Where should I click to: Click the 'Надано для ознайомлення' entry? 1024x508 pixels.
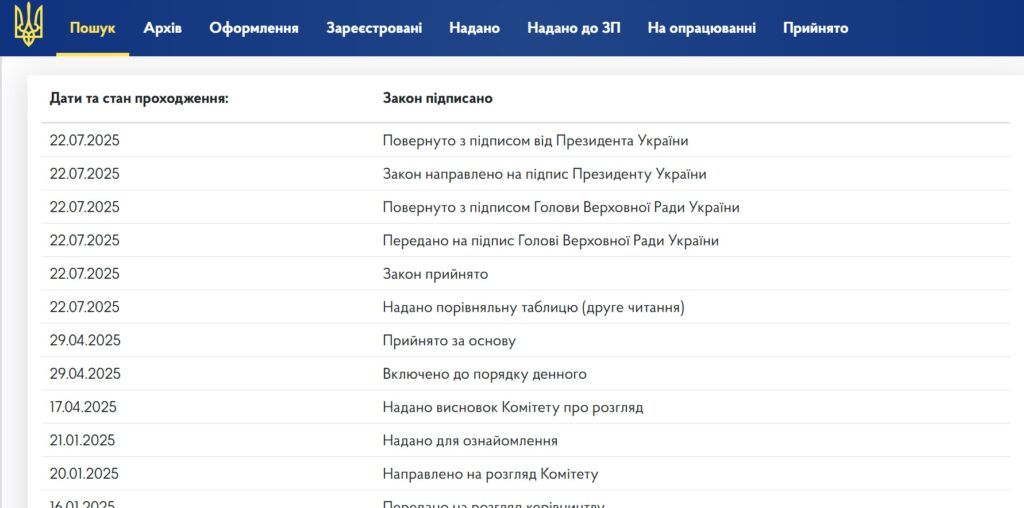tap(470, 441)
